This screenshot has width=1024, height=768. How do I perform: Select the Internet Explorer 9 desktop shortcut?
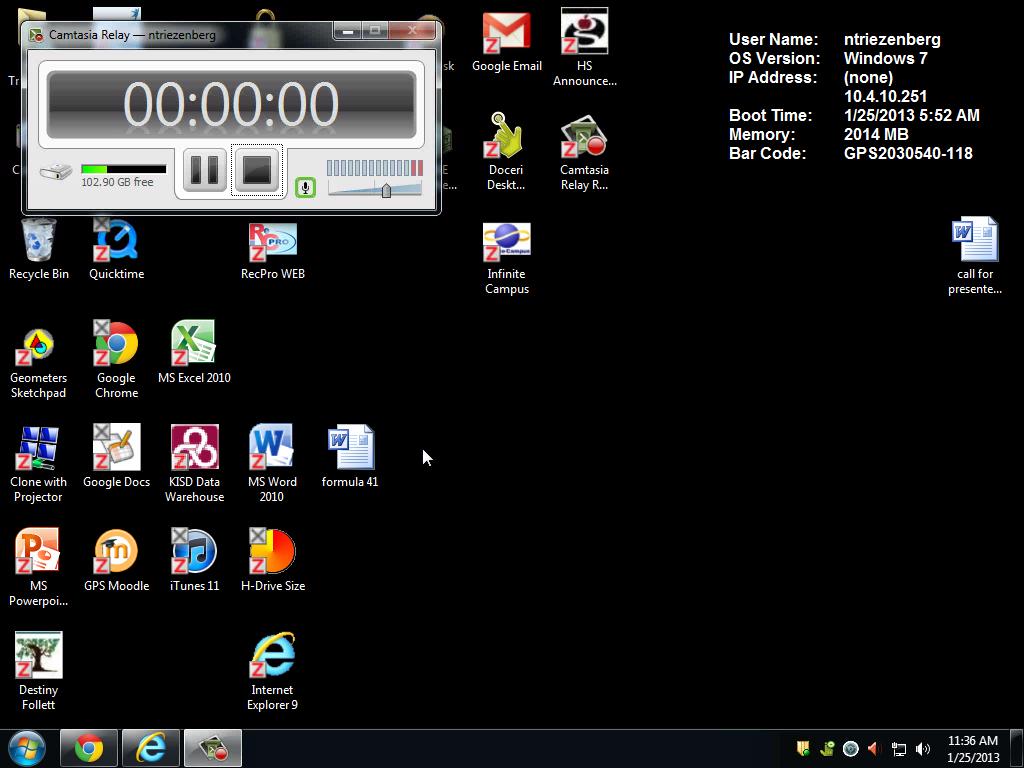(272, 672)
